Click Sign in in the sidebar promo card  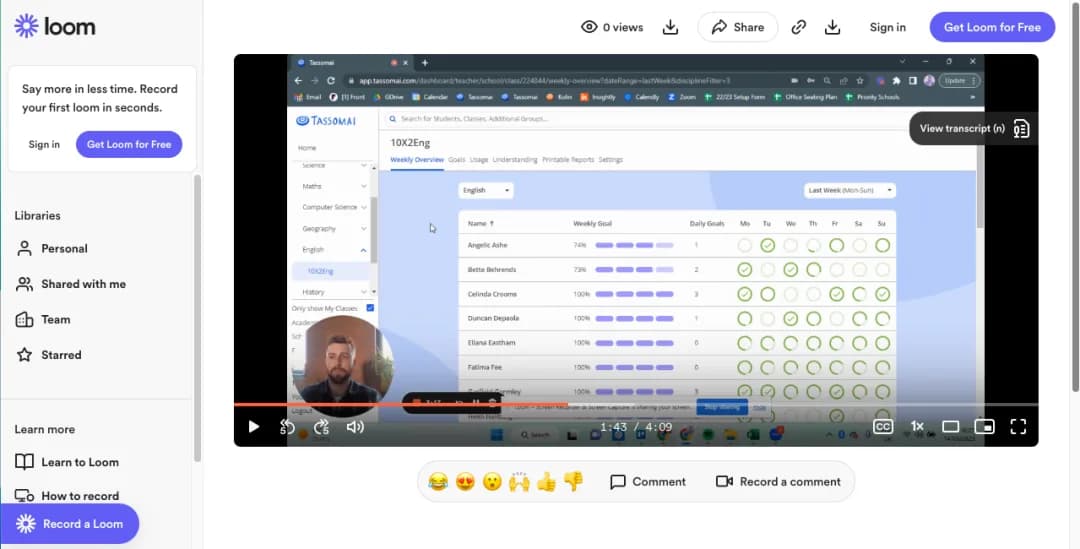[44, 145]
